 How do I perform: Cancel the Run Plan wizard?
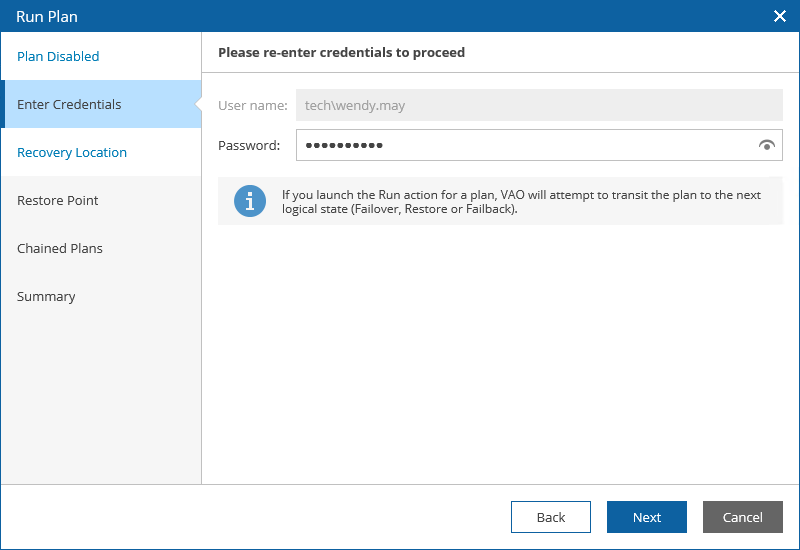coord(742,517)
